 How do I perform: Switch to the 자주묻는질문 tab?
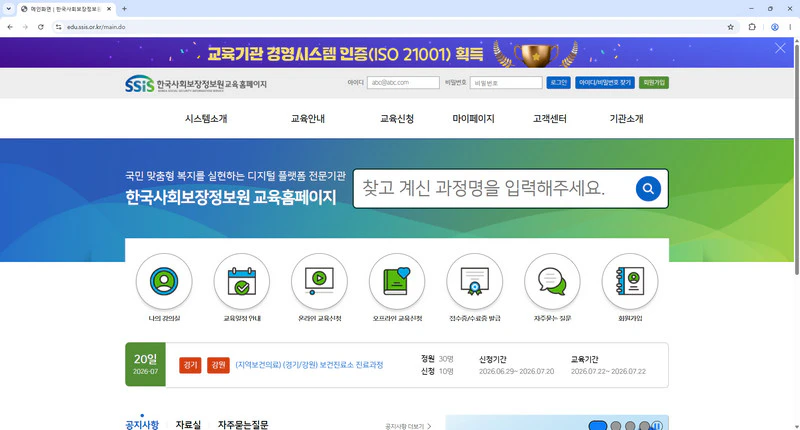tap(243, 424)
